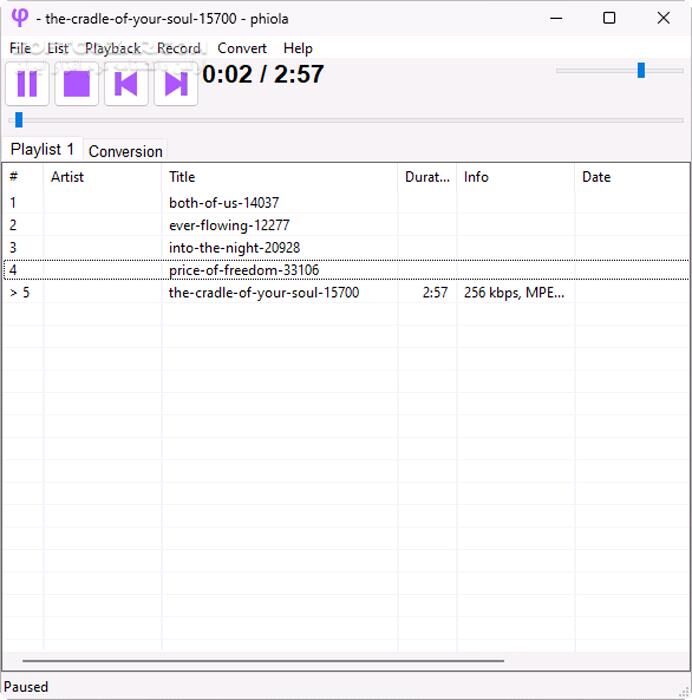692x700 pixels.
Task: Click the phiola app logo icon
Action: 19,18
